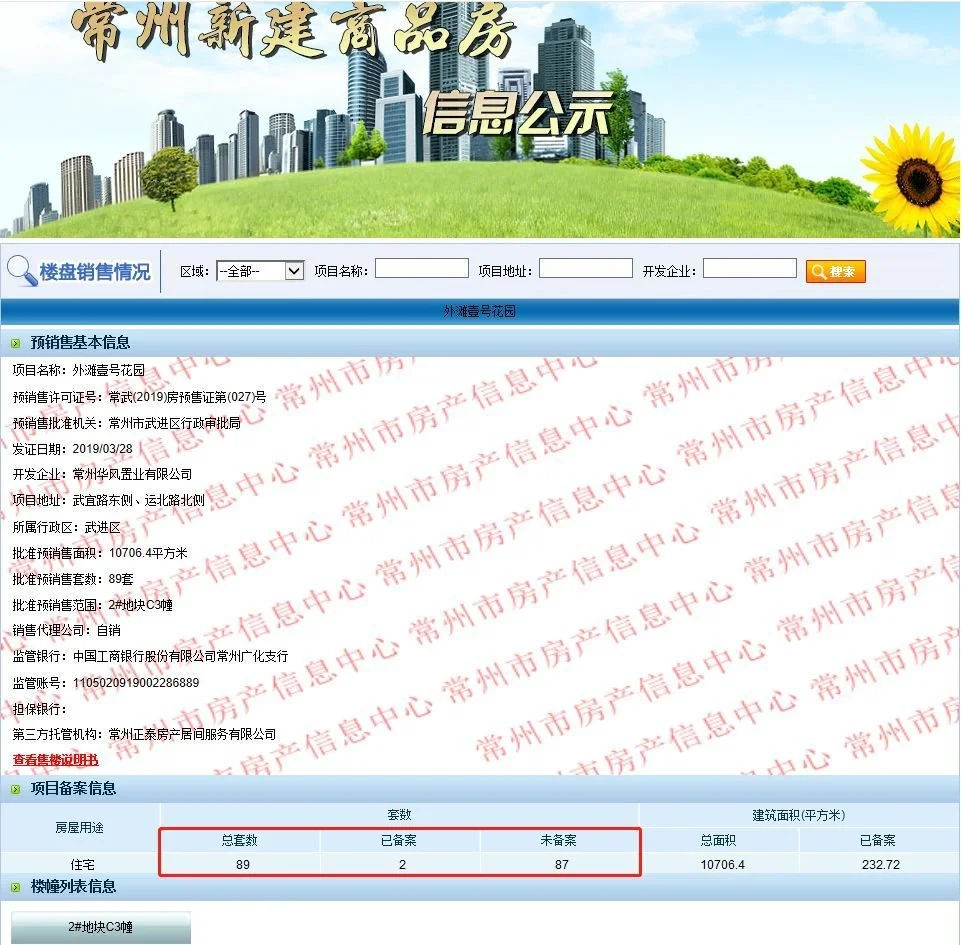The width and height of the screenshot is (961, 945).
Task: Open the 区域 dropdown showing --全部--
Action: [x=260, y=271]
